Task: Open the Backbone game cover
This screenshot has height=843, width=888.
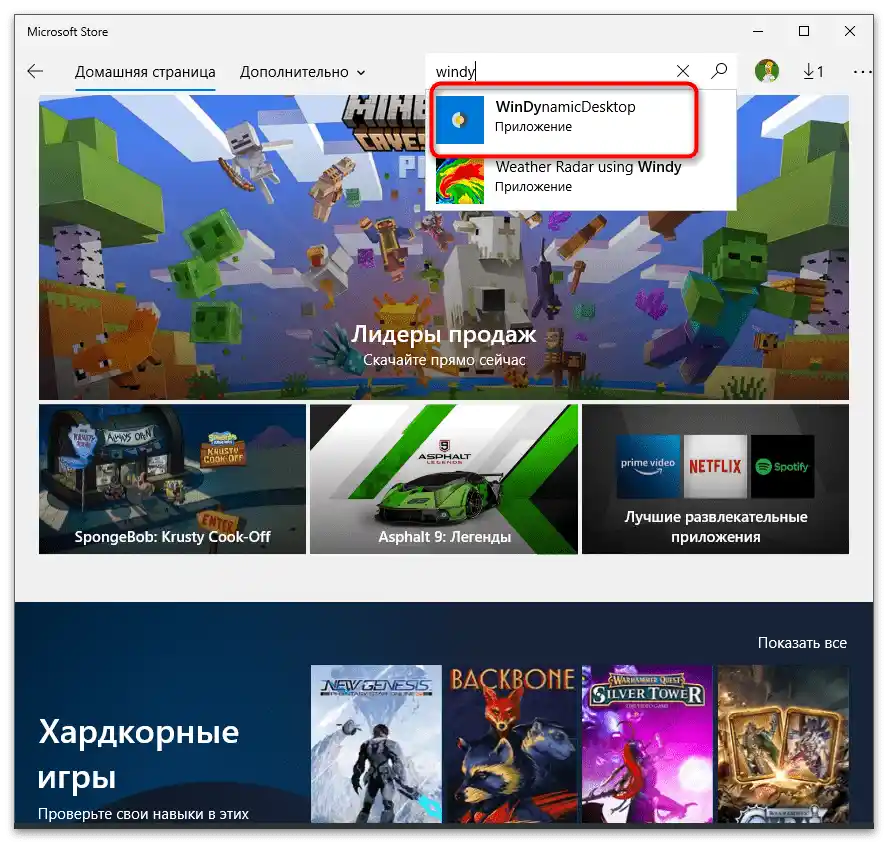Action: coord(511,743)
